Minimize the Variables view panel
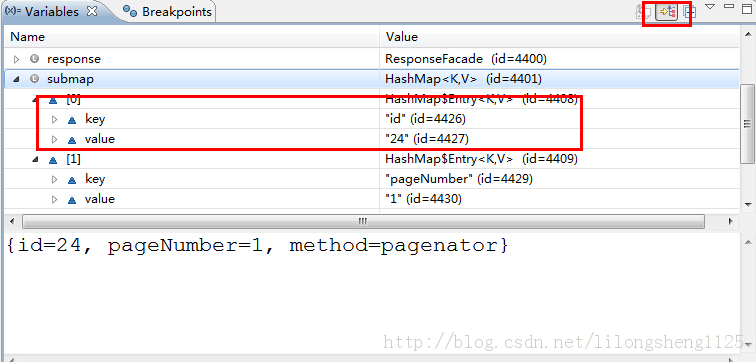The width and height of the screenshot is (756, 362). [729, 7]
